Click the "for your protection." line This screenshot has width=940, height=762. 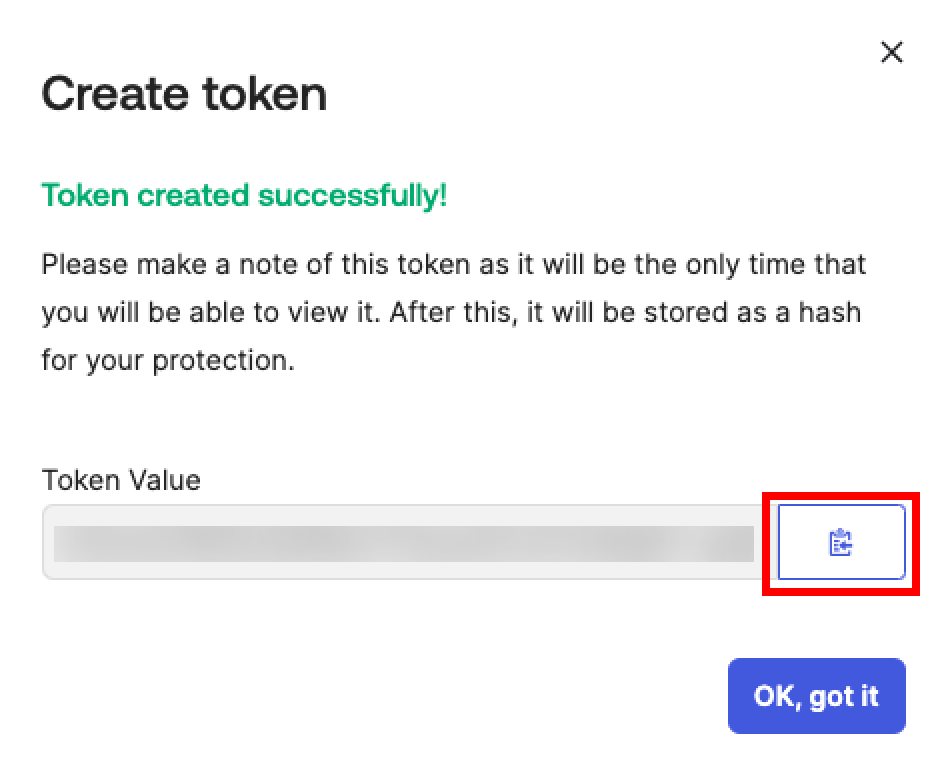pyautogui.click(x=168, y=360)
